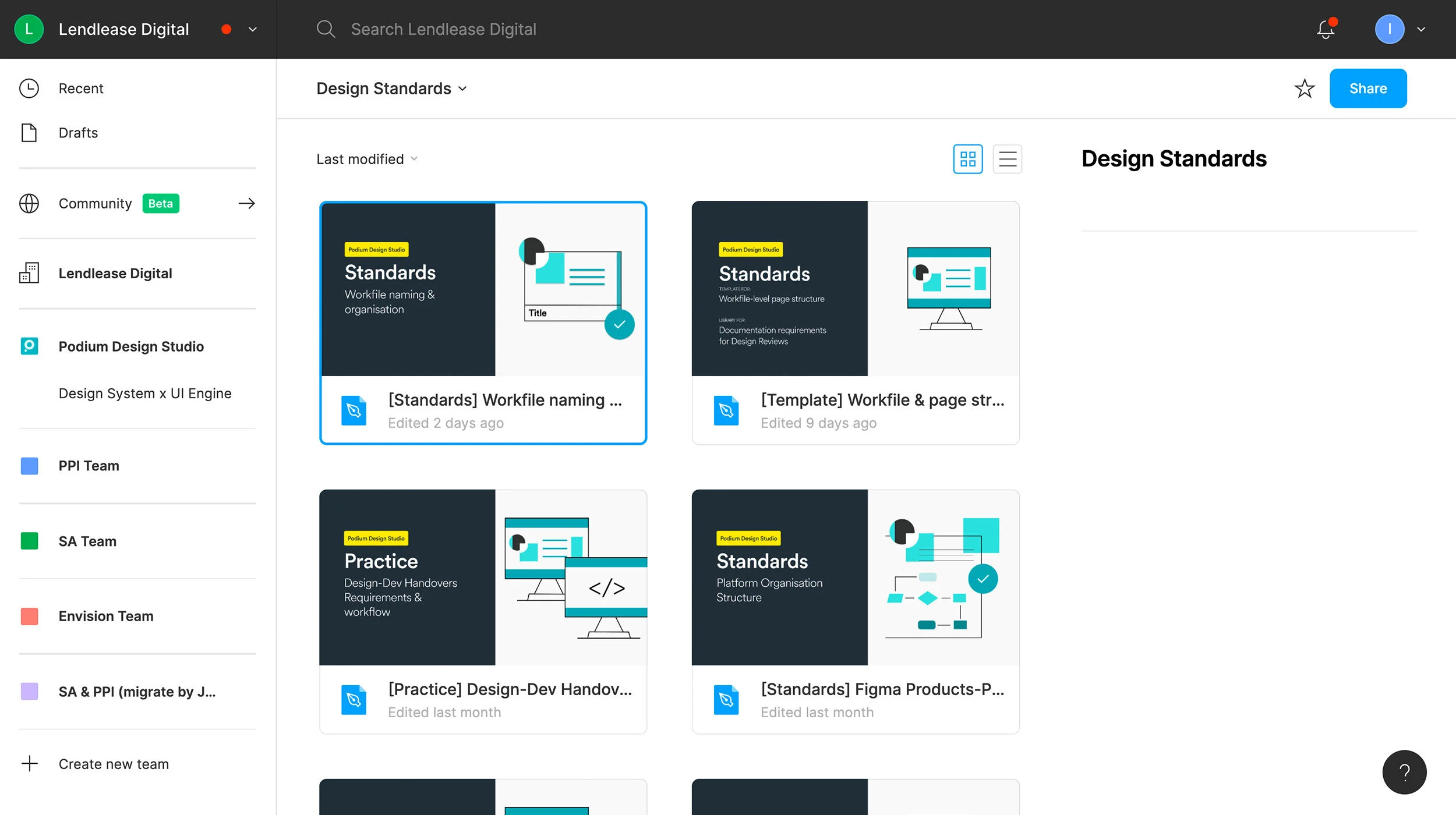Click [Standards] Workfile naming file title

pyautogui.click(x=505, y=400)
